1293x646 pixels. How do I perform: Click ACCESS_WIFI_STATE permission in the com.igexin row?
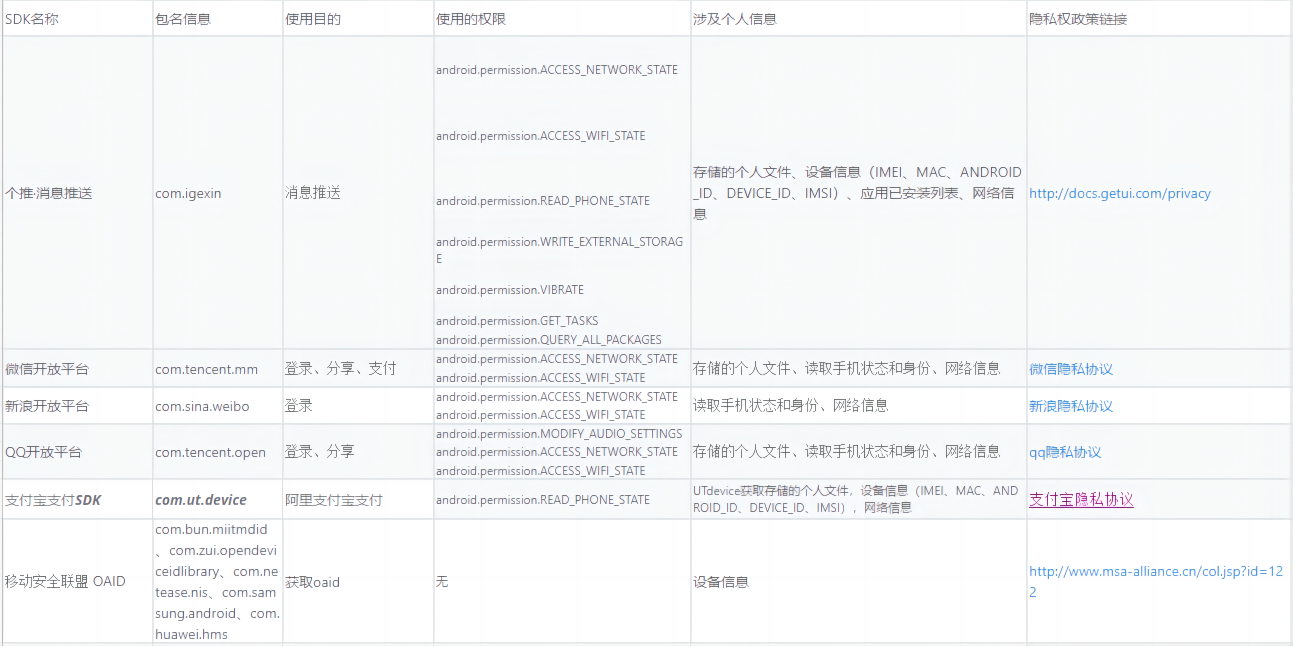[541, 136]
